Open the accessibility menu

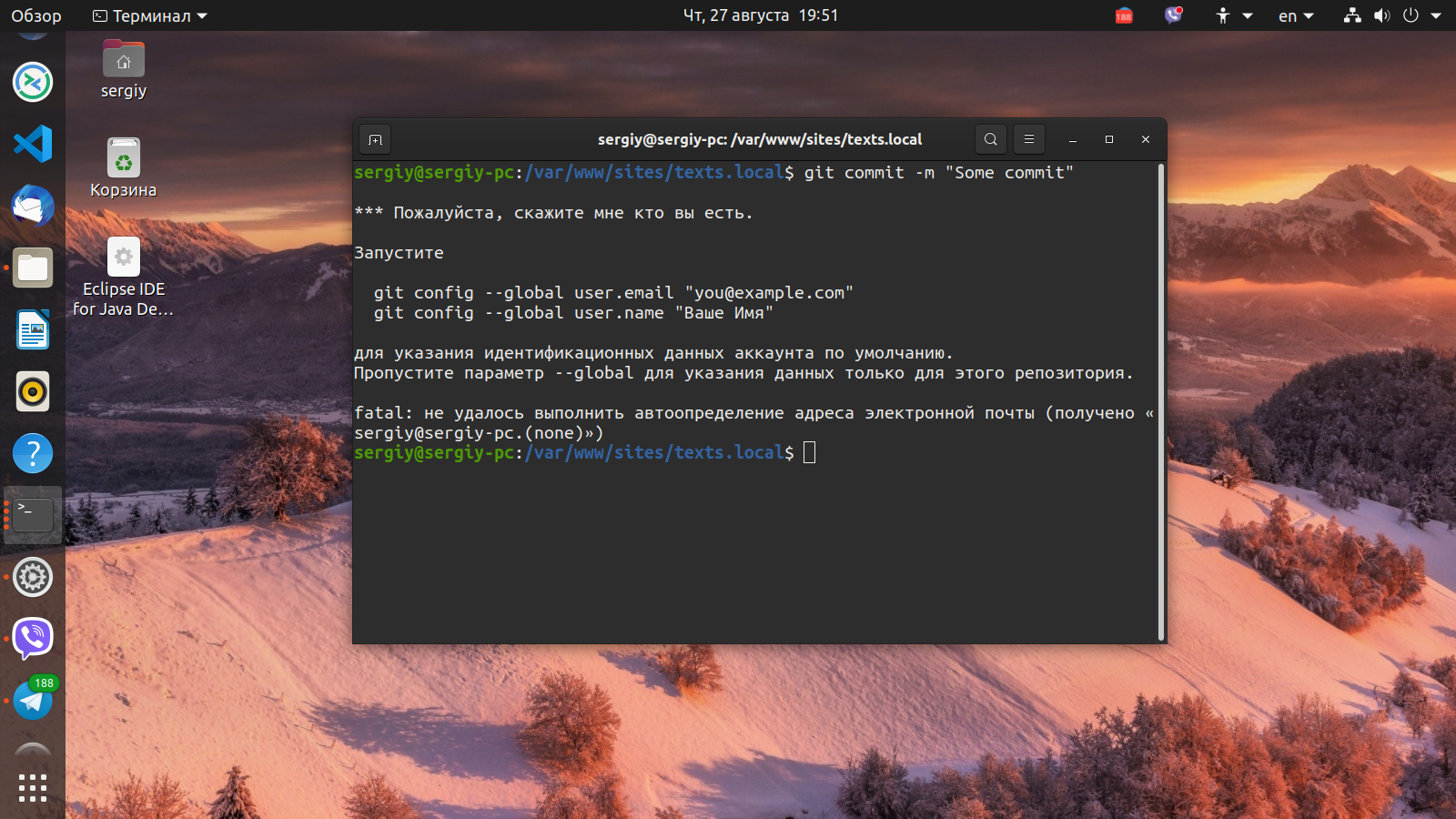pos(1234,15)
